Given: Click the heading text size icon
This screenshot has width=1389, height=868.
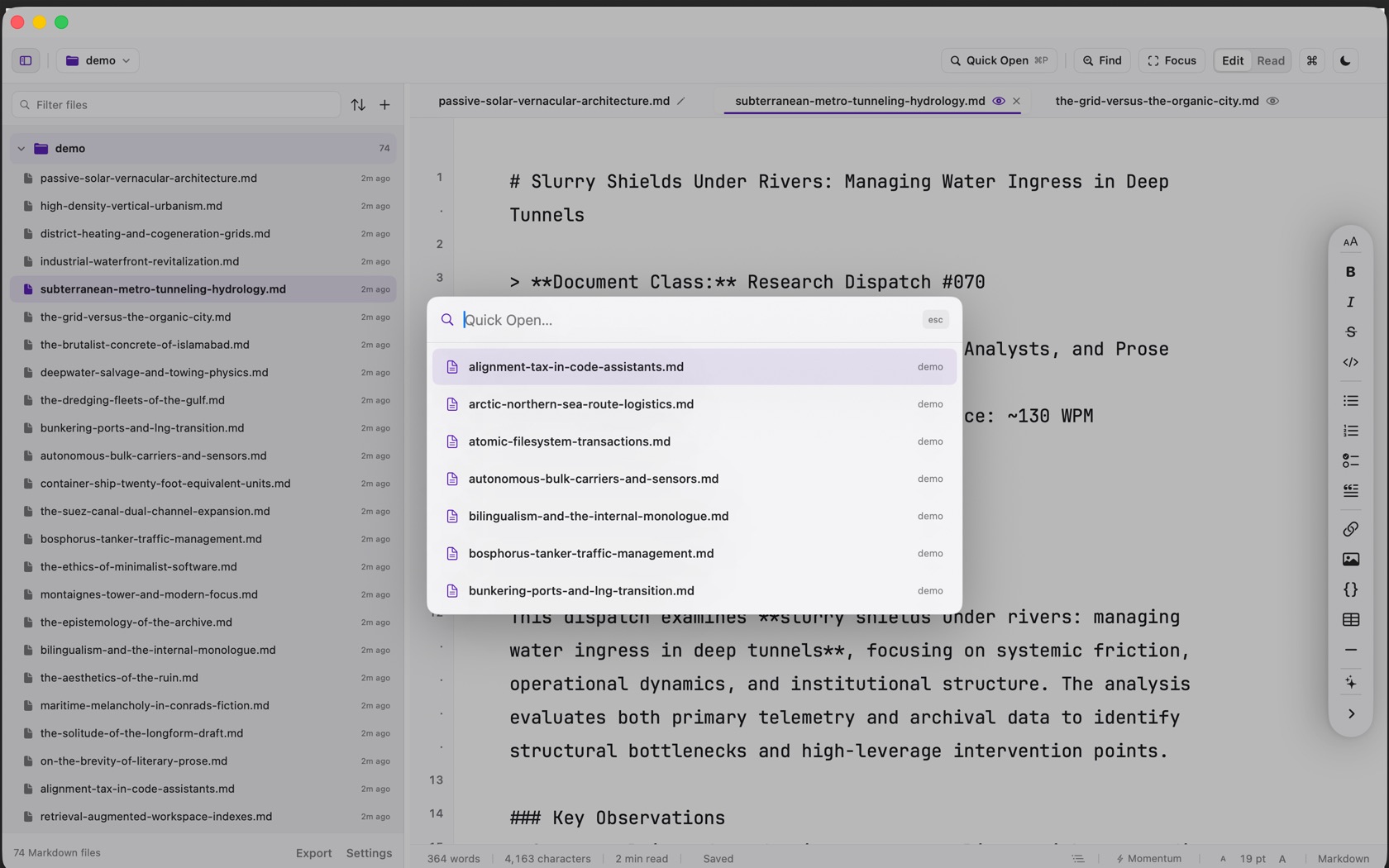Looking at the screenshot, I should tap(1350, 242).
